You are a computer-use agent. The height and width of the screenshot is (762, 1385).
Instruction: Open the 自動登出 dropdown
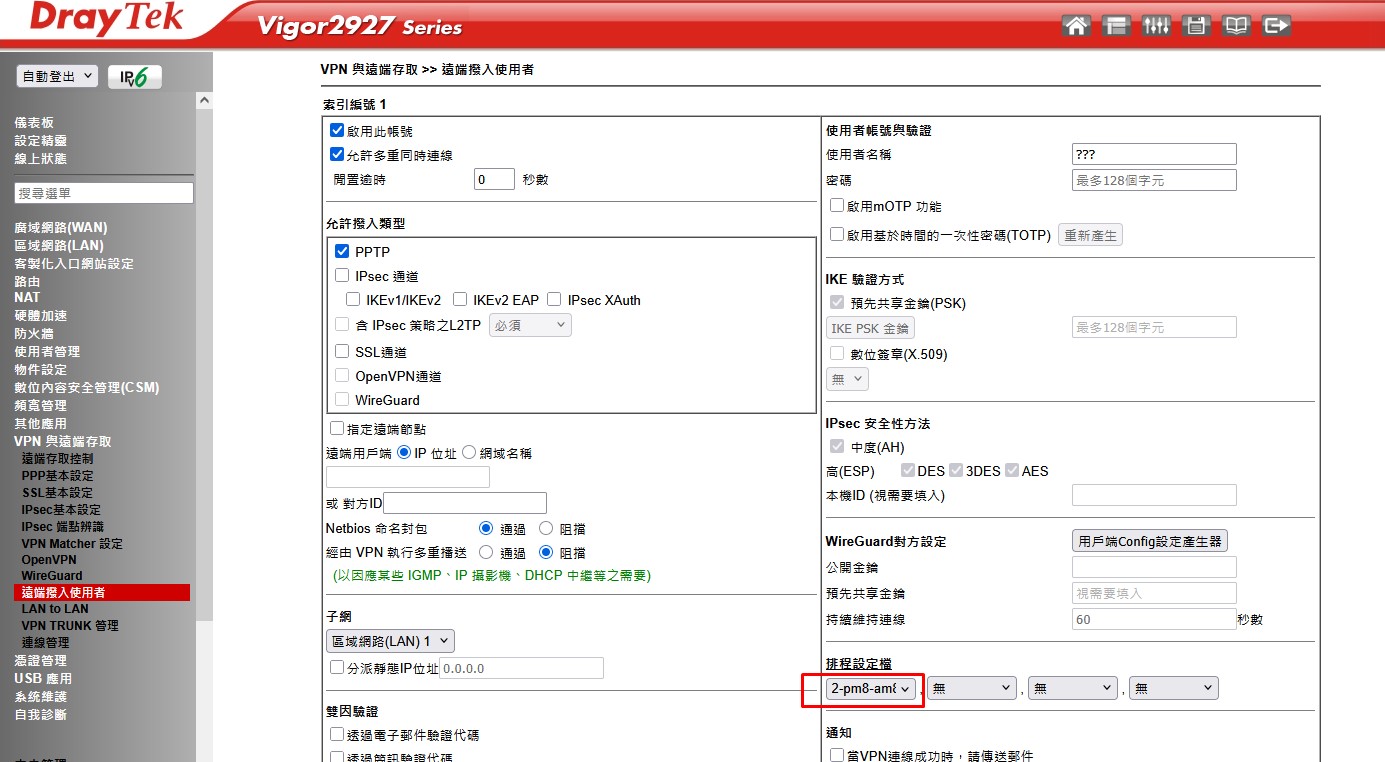click(x=57, y=76)
